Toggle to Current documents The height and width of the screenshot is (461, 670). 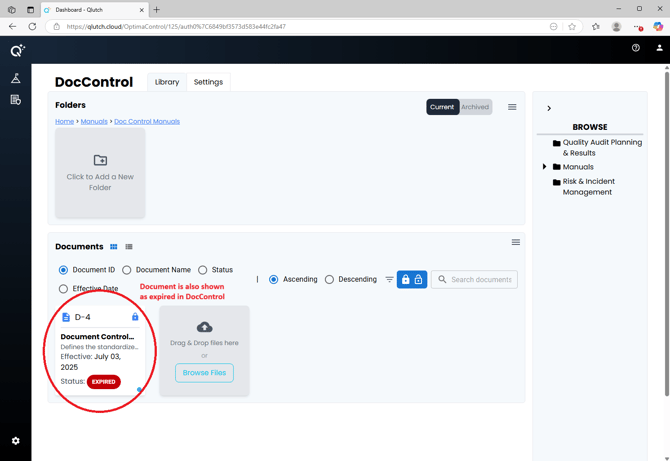click(442, 107)
